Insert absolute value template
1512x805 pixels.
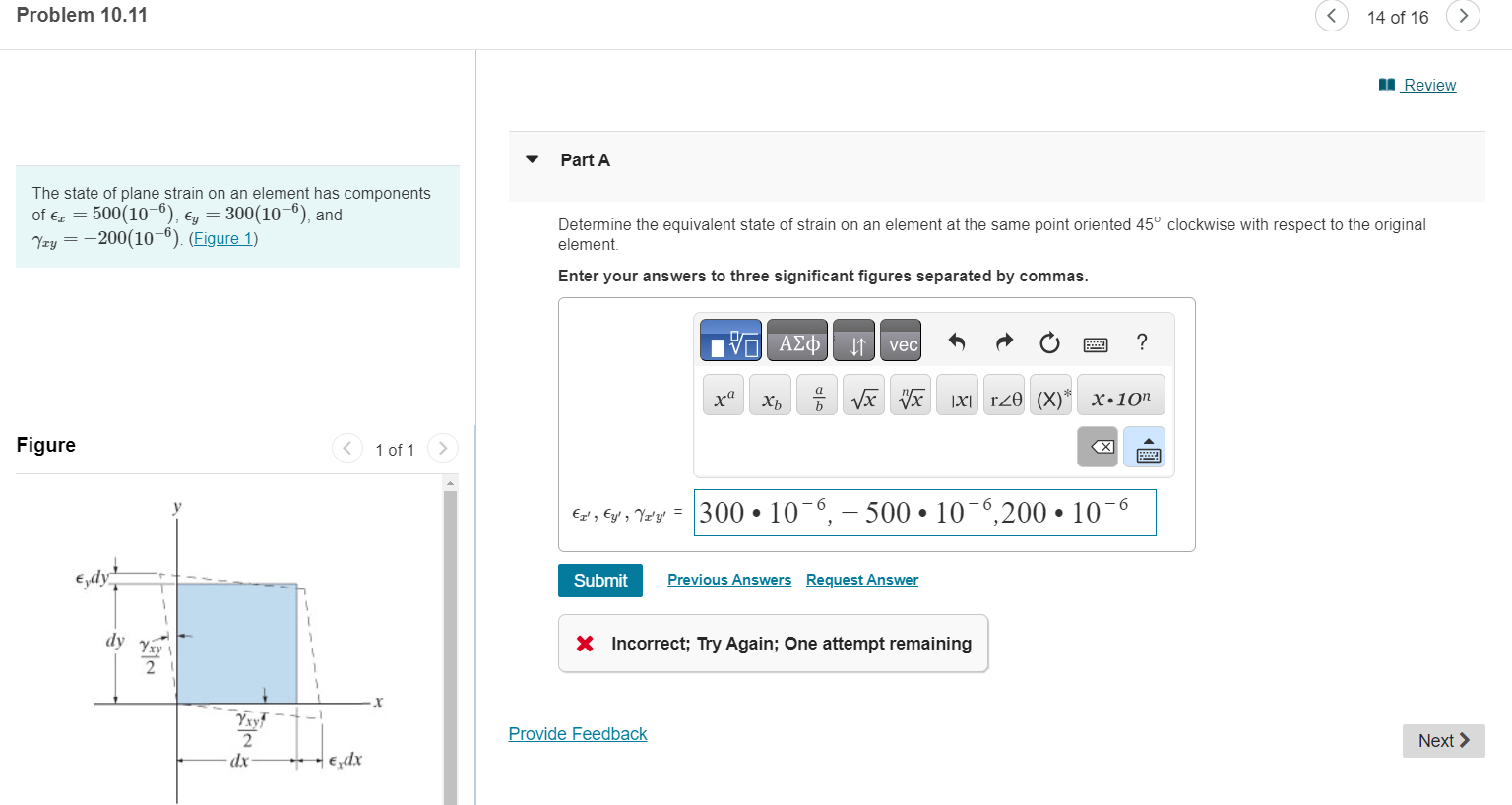pos(958,395)
